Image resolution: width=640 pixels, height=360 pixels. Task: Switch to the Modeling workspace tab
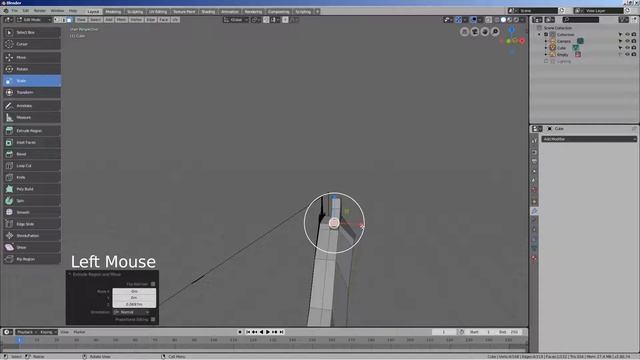point(113,11)
